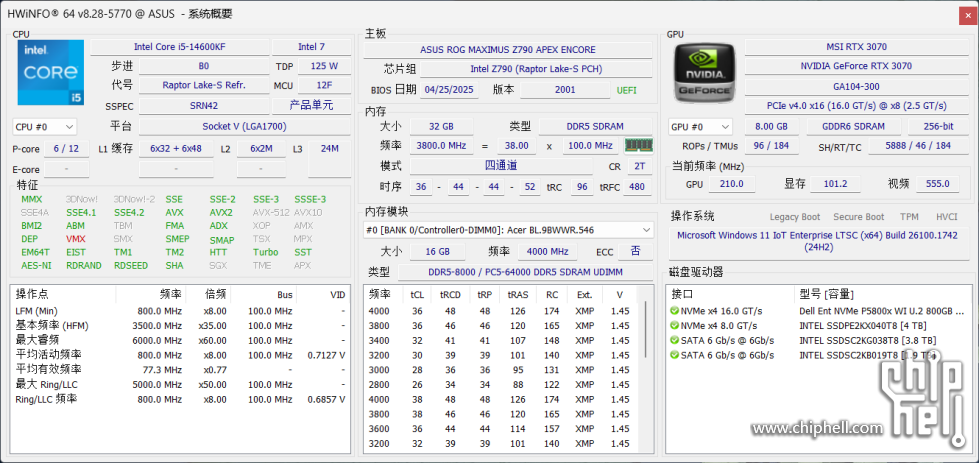Click the GPU clock 210.0 value
This screenshot has width=979, height=463.
coord(732,183)
